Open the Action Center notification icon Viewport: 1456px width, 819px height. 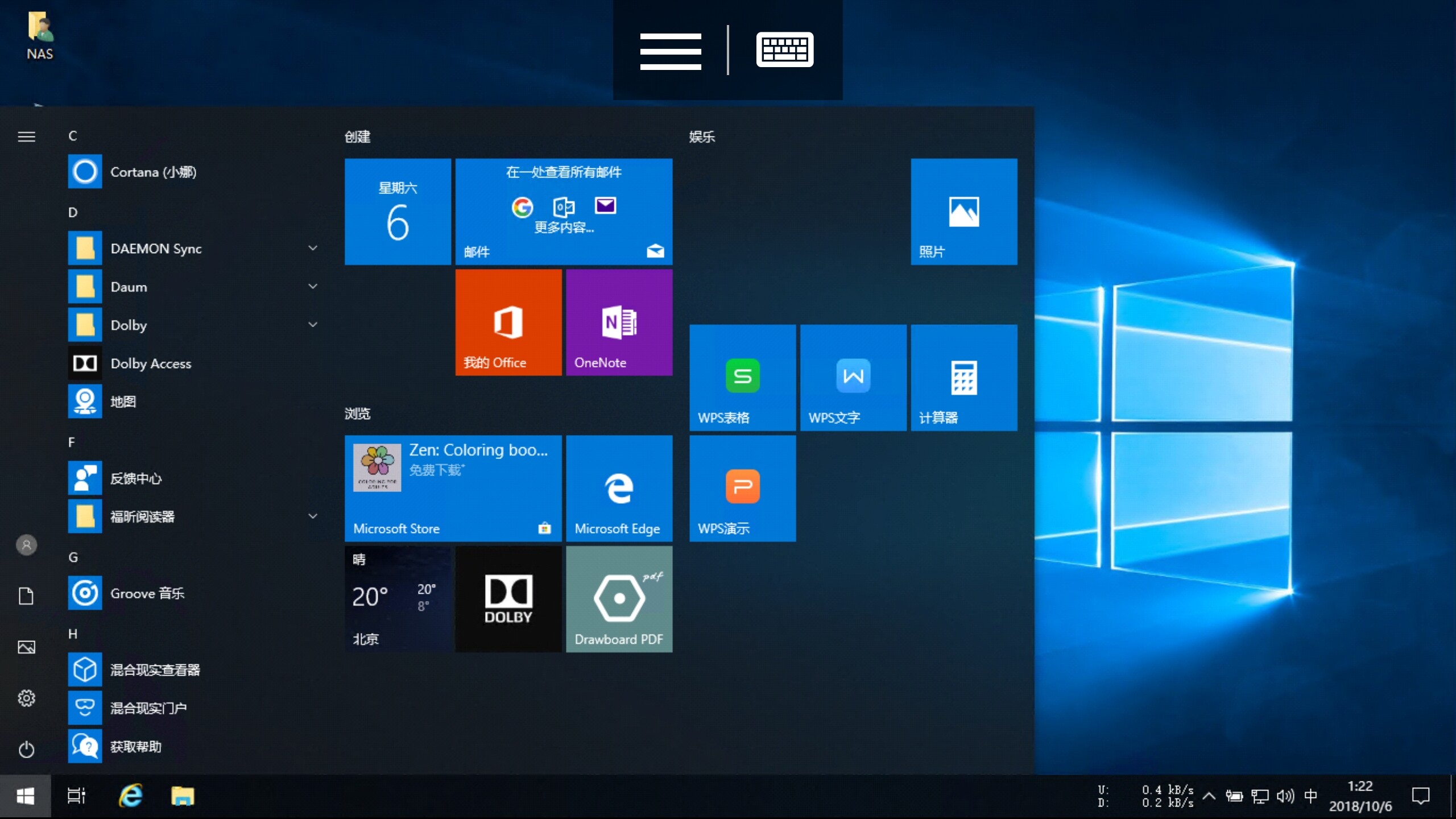(1421, 796)
